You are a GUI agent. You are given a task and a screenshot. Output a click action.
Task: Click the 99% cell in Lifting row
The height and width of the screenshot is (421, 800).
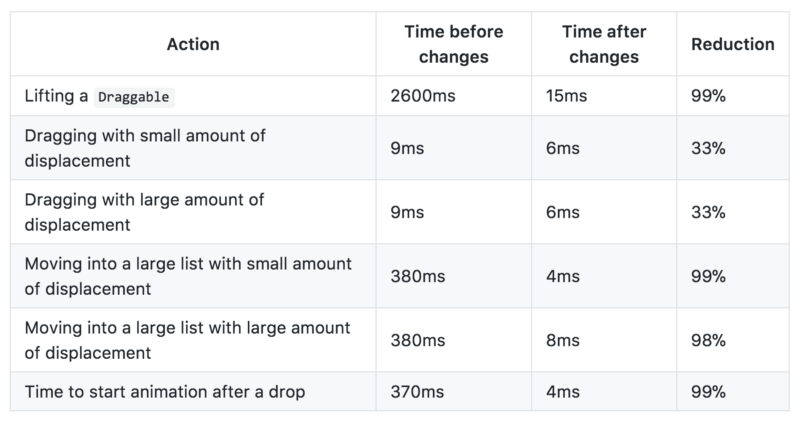[708, 98]
